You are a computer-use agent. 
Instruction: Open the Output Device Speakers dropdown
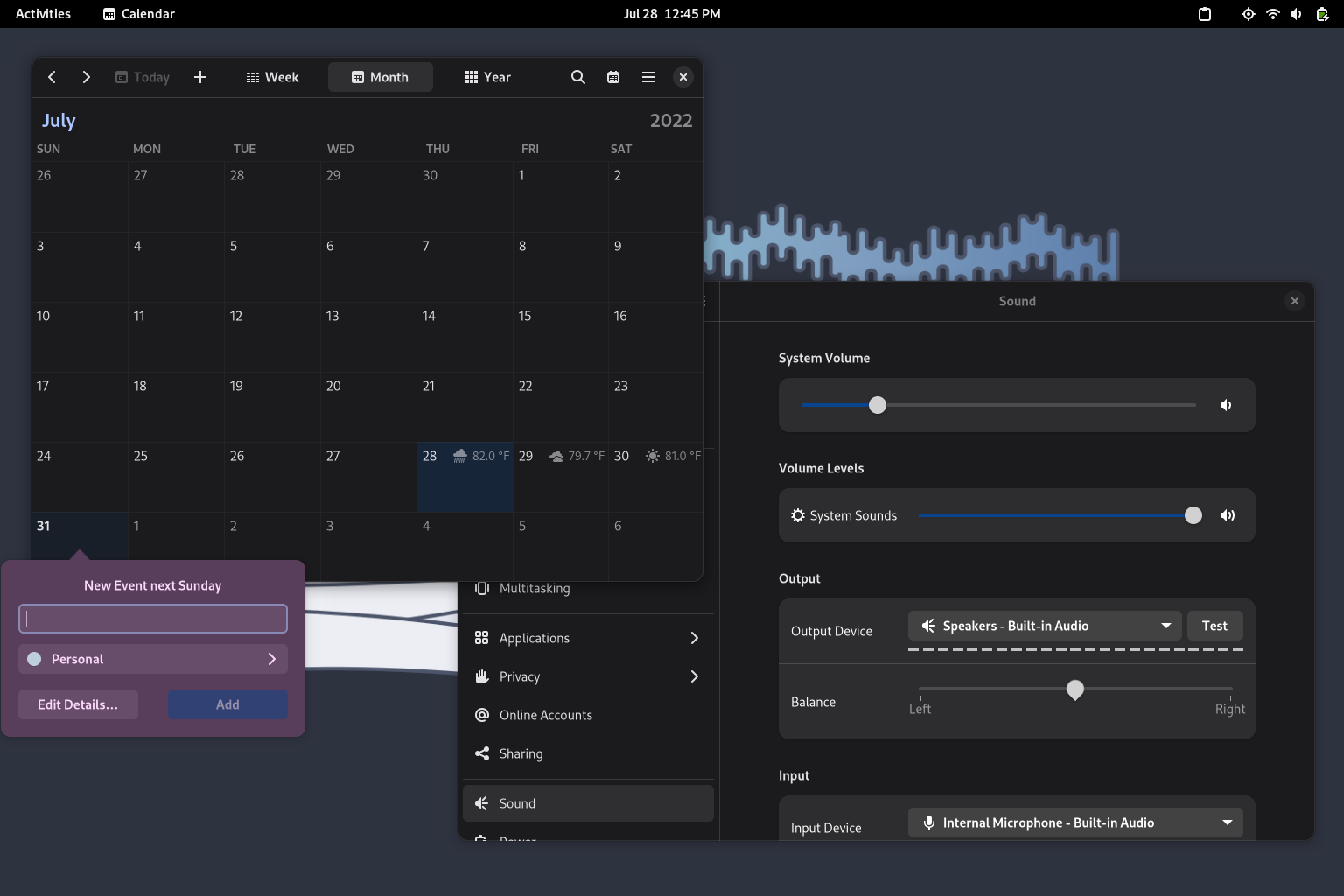coord(1045,626)
